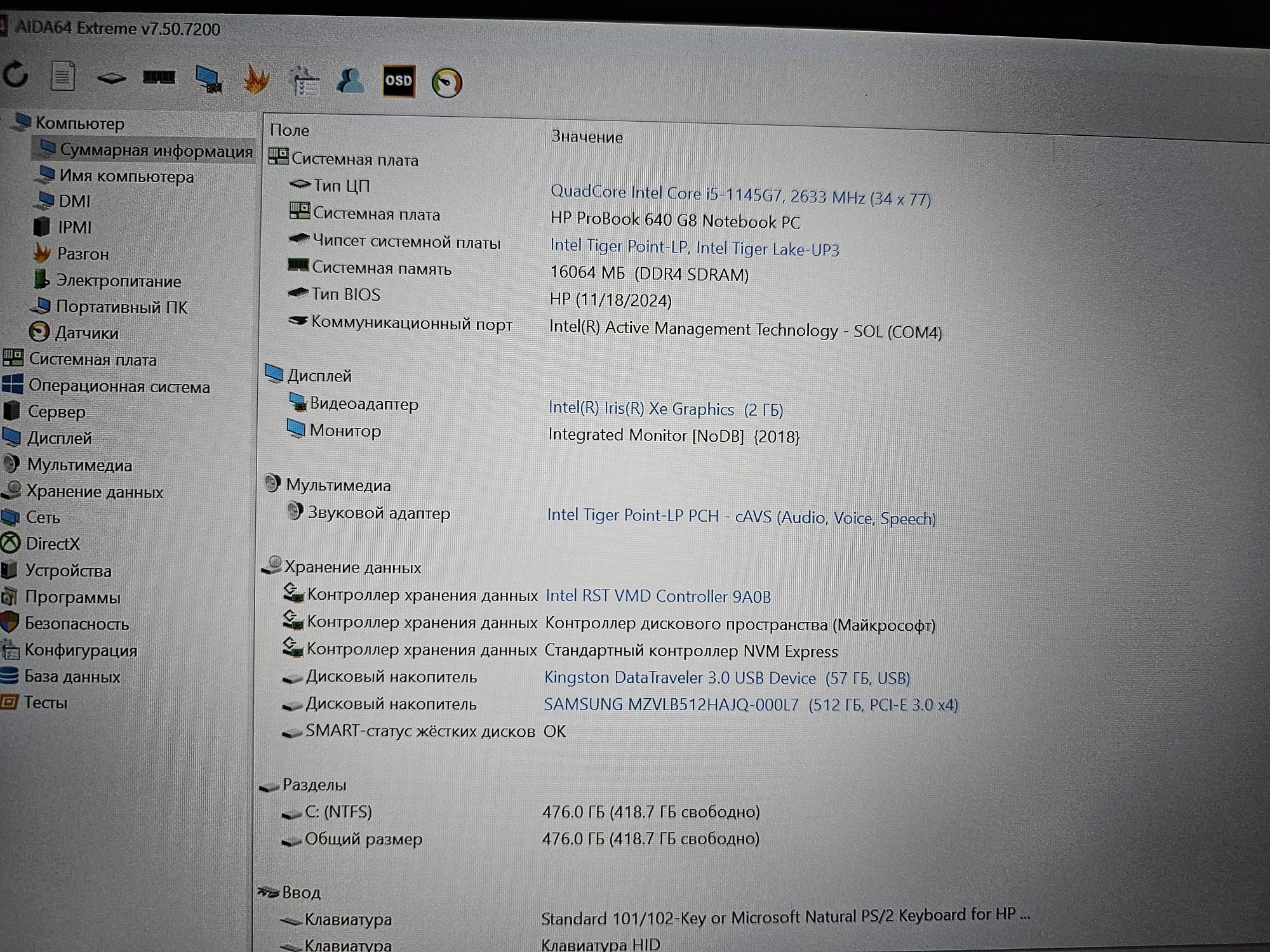Expand DirectX category
Viewport: 1270px width, 952px height.
click(53, 544)
